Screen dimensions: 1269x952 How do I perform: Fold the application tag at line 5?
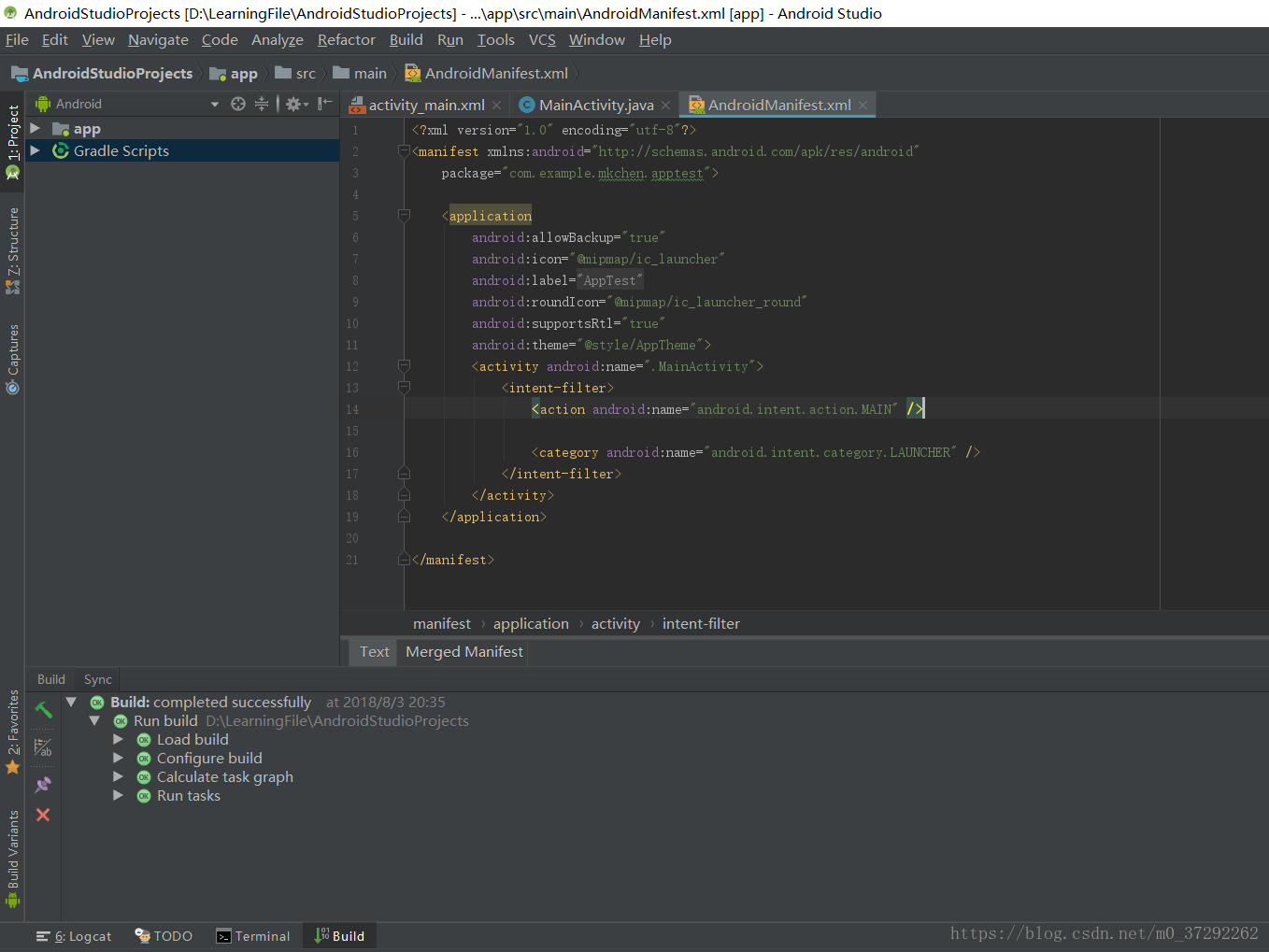click(x=404, y=216)
